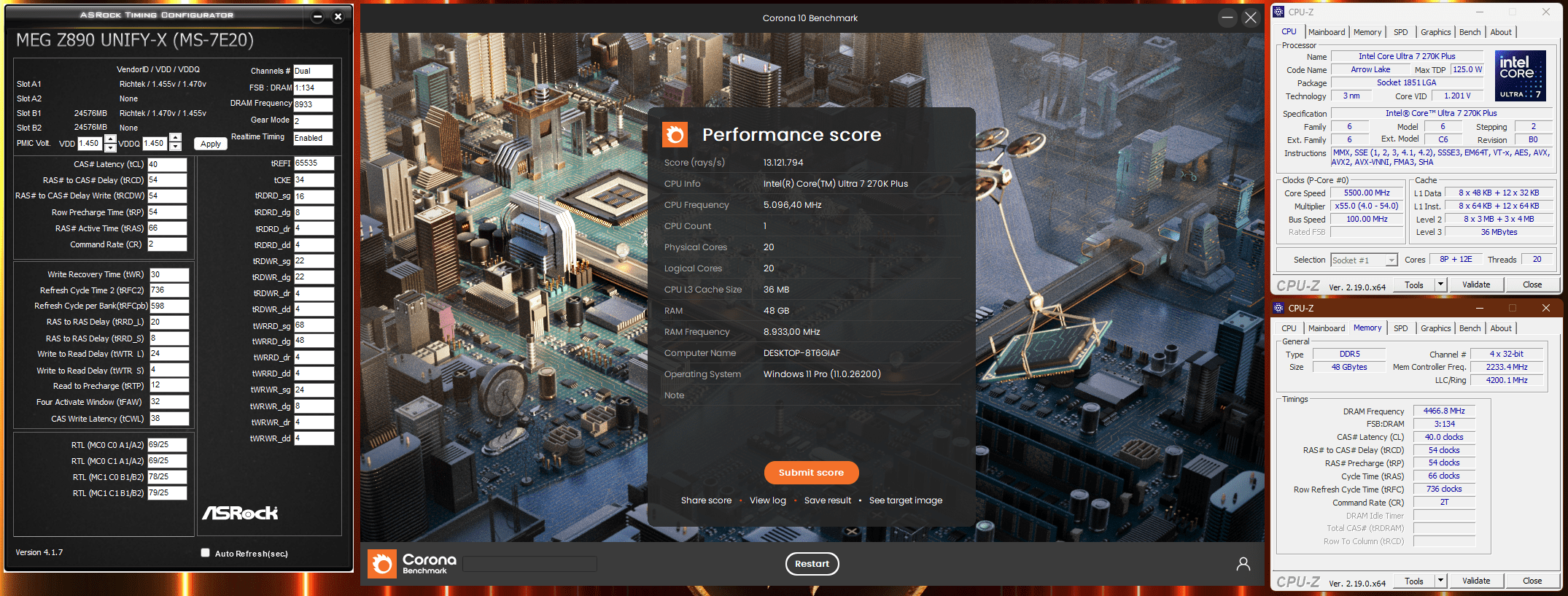The width and height of the screenshot is (1568, 596).
Task: Close the Corona 10 Benchmark window
Action: [1251, 18]
